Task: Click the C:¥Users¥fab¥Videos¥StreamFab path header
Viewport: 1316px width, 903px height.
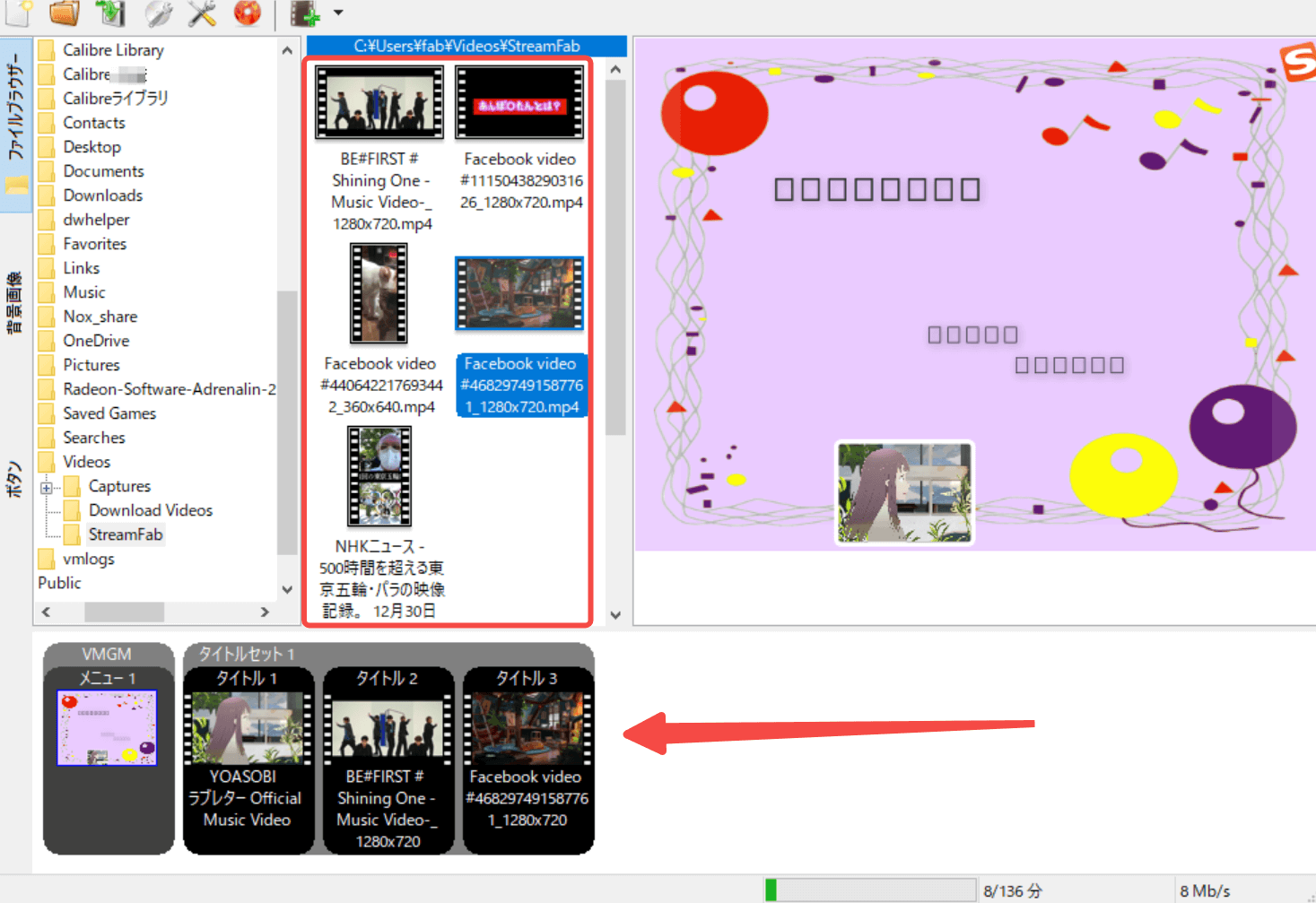Action: tap(466, 46)
